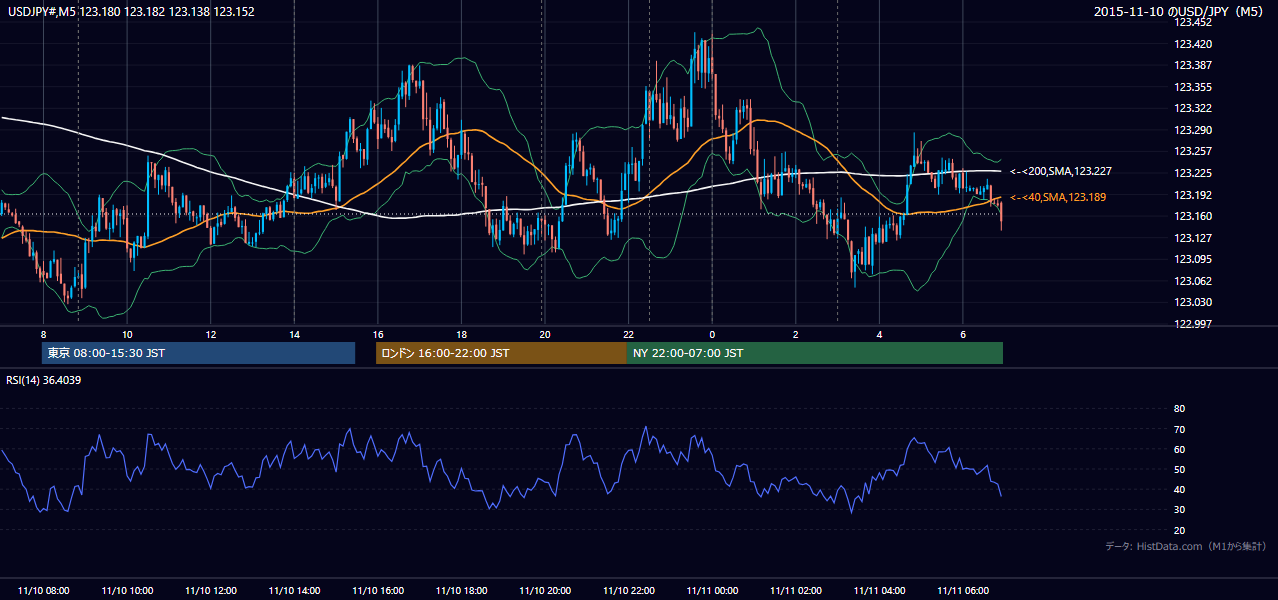This screenshot has height=600, width=1278.
Task: Click the 11/11 00:00 bottom time label
Action: (712, 591)
